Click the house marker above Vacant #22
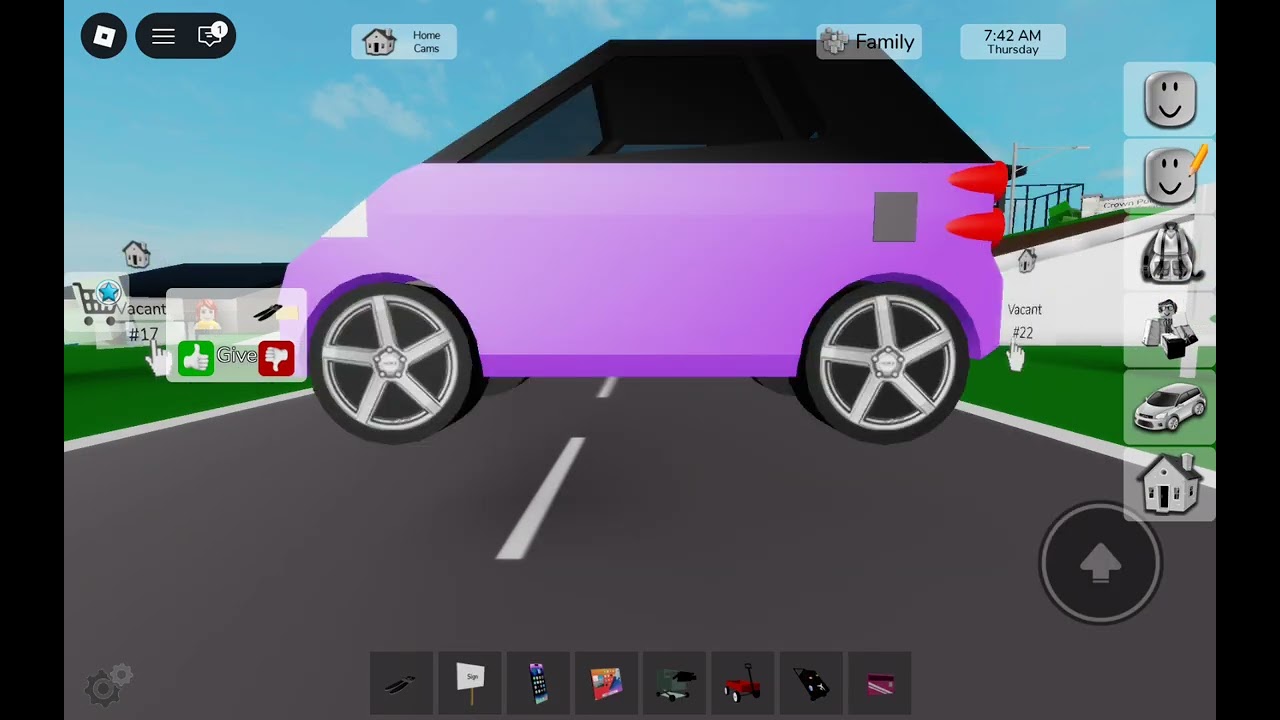This screenshot has width=1280, height=720. tap(1026, 261)
